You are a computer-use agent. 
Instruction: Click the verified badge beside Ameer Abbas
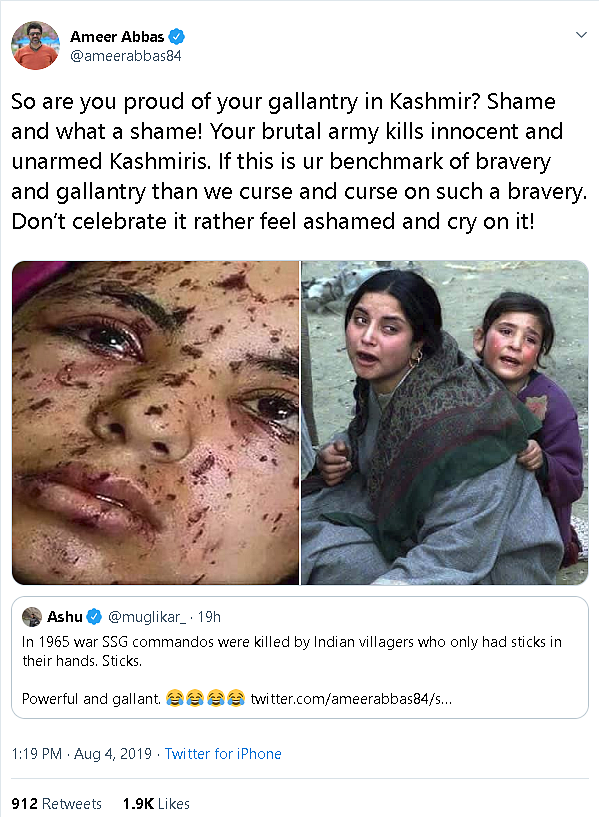tap(177, 36)
